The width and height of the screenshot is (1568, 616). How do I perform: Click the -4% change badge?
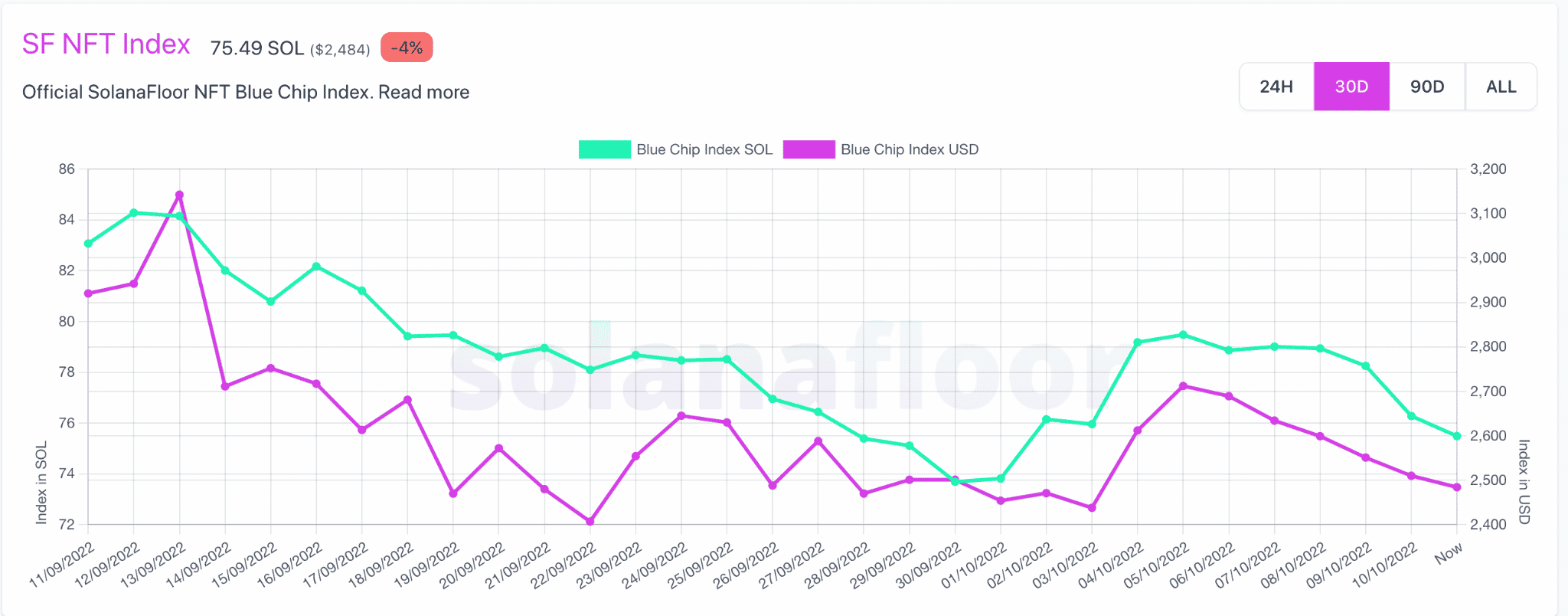click(407, 48)
